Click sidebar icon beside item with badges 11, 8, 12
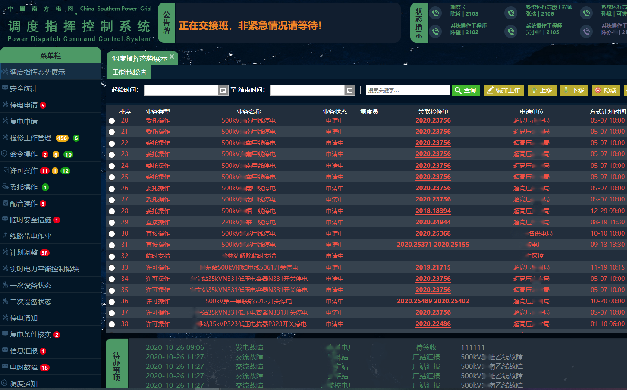Screen dimensions: 627x390 (5, 170)
